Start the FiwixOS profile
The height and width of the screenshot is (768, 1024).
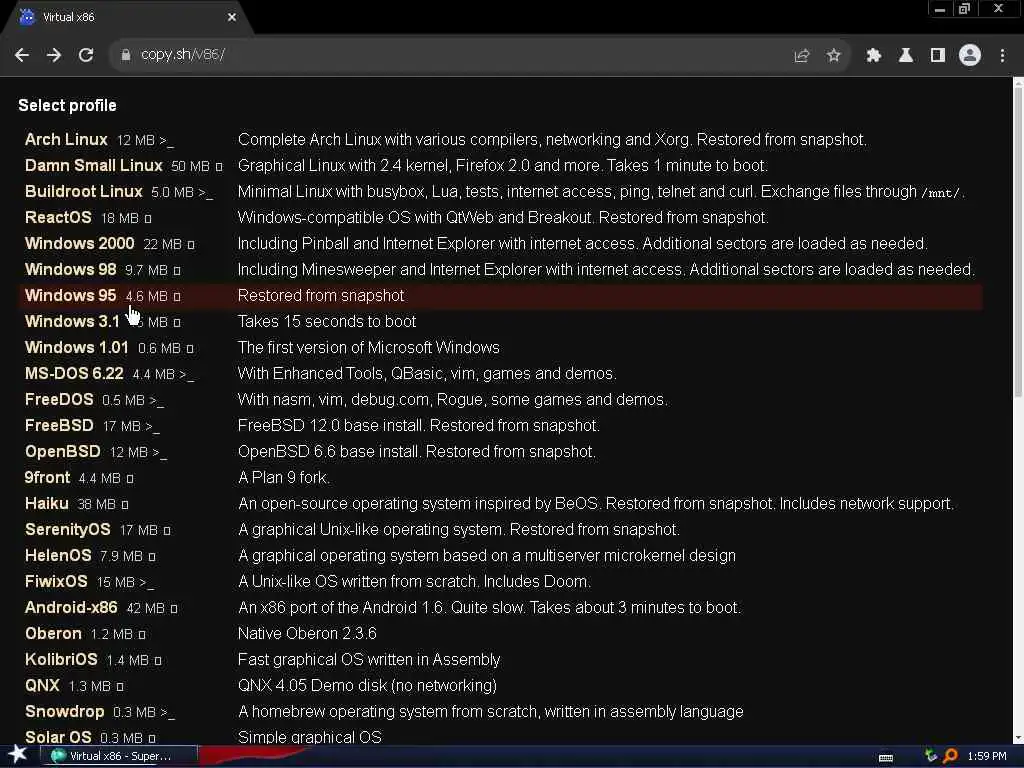56,582
